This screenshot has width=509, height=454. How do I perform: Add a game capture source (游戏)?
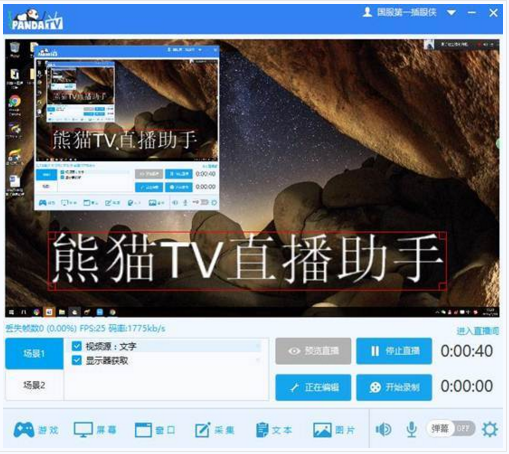tap(36, 430)
